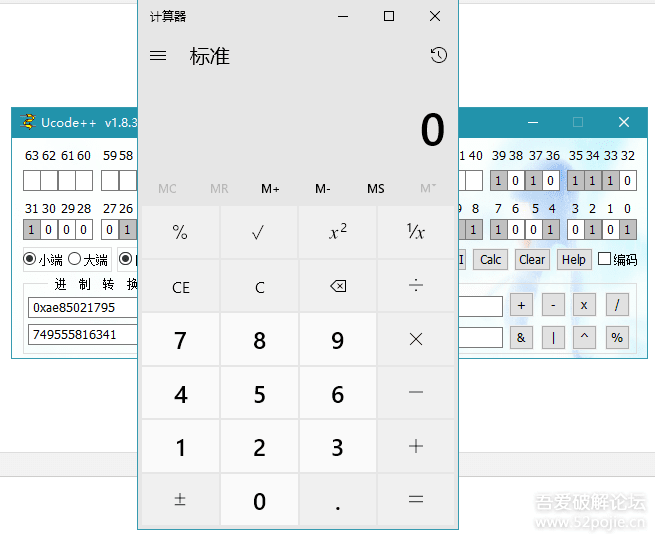Insert decimal point in calculator
Viewport: 655px width, 539px height.
[x=338, y=499]
